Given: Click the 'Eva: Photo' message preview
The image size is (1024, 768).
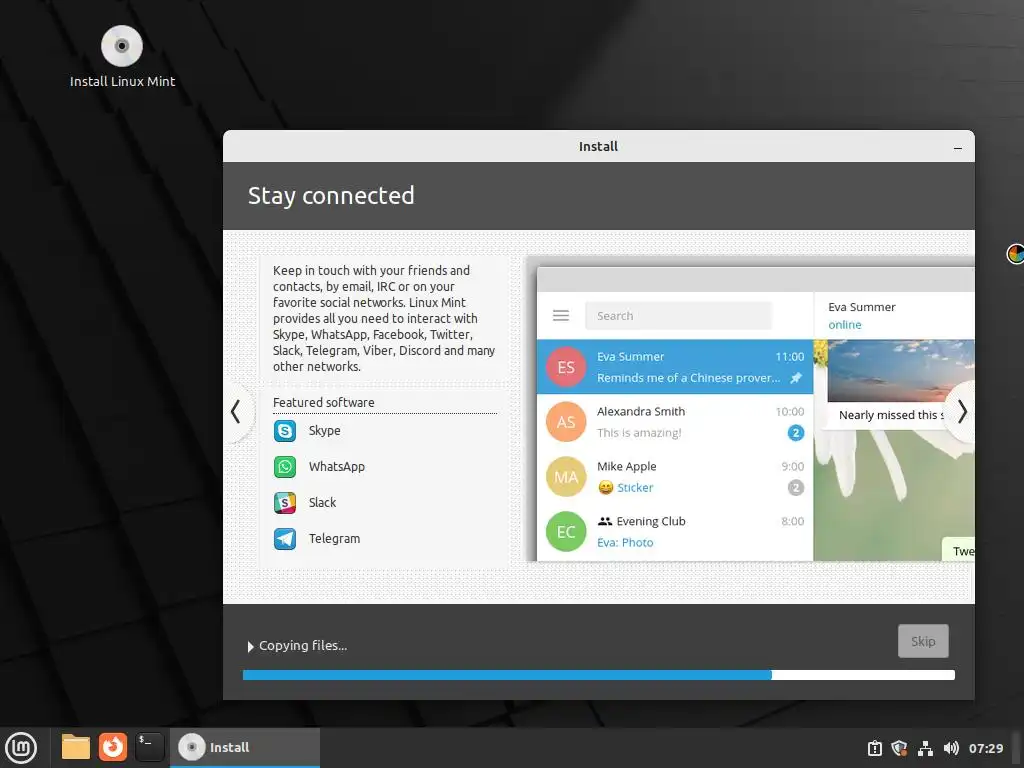Looking at the screenshot, I should click(625, 543).
